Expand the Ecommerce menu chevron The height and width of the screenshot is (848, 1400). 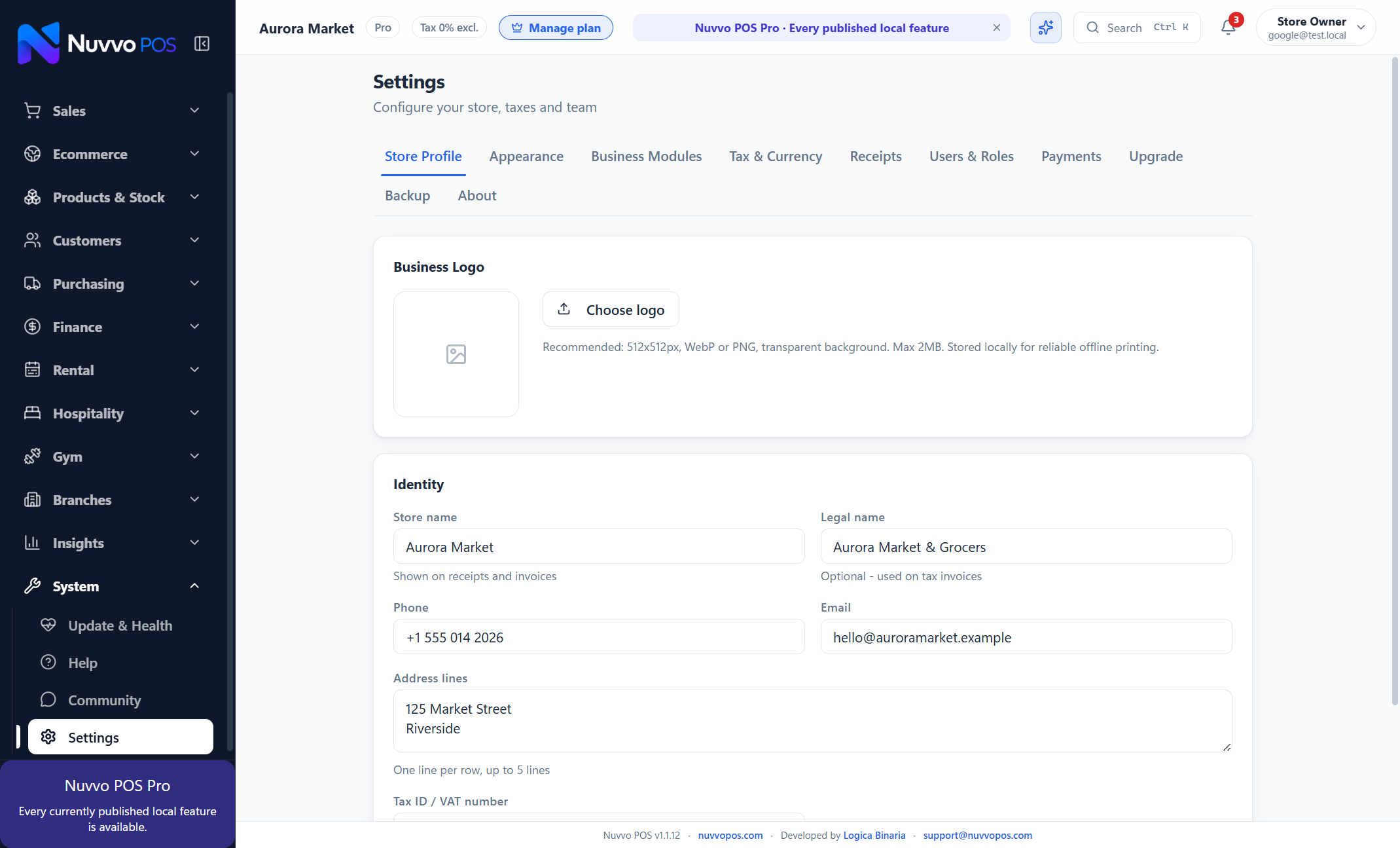[x=194, y=154]
